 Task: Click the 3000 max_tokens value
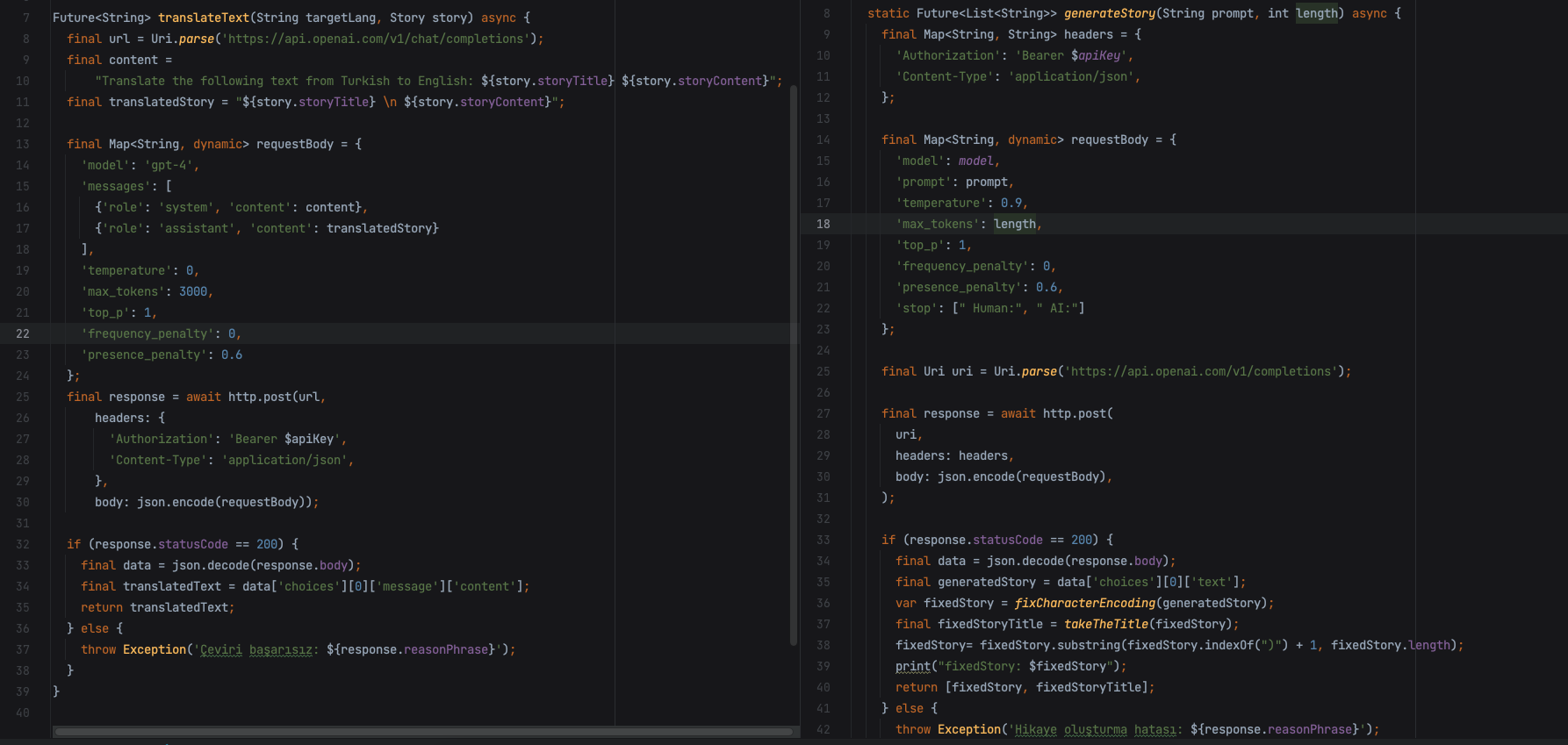click(193, 291)
